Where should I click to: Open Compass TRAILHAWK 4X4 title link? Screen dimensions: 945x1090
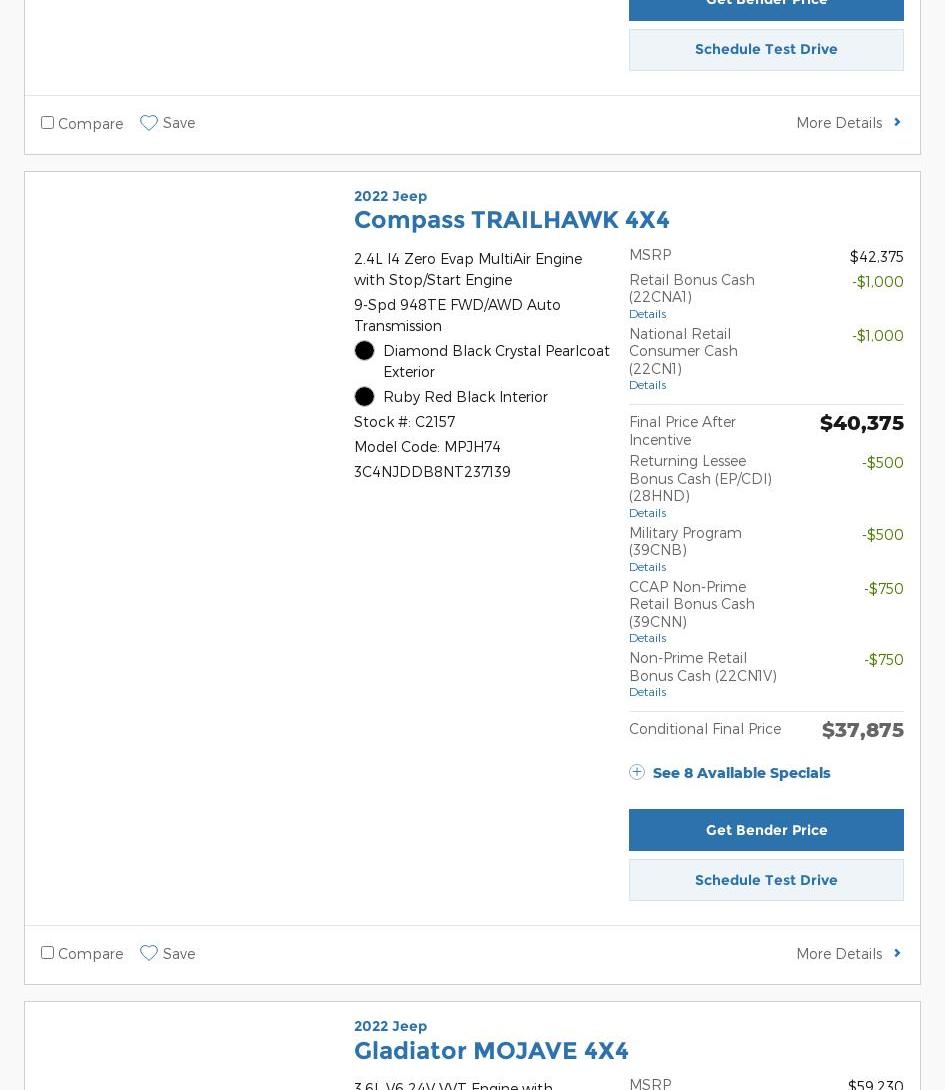pyautogui.click(x=511, y=220)
